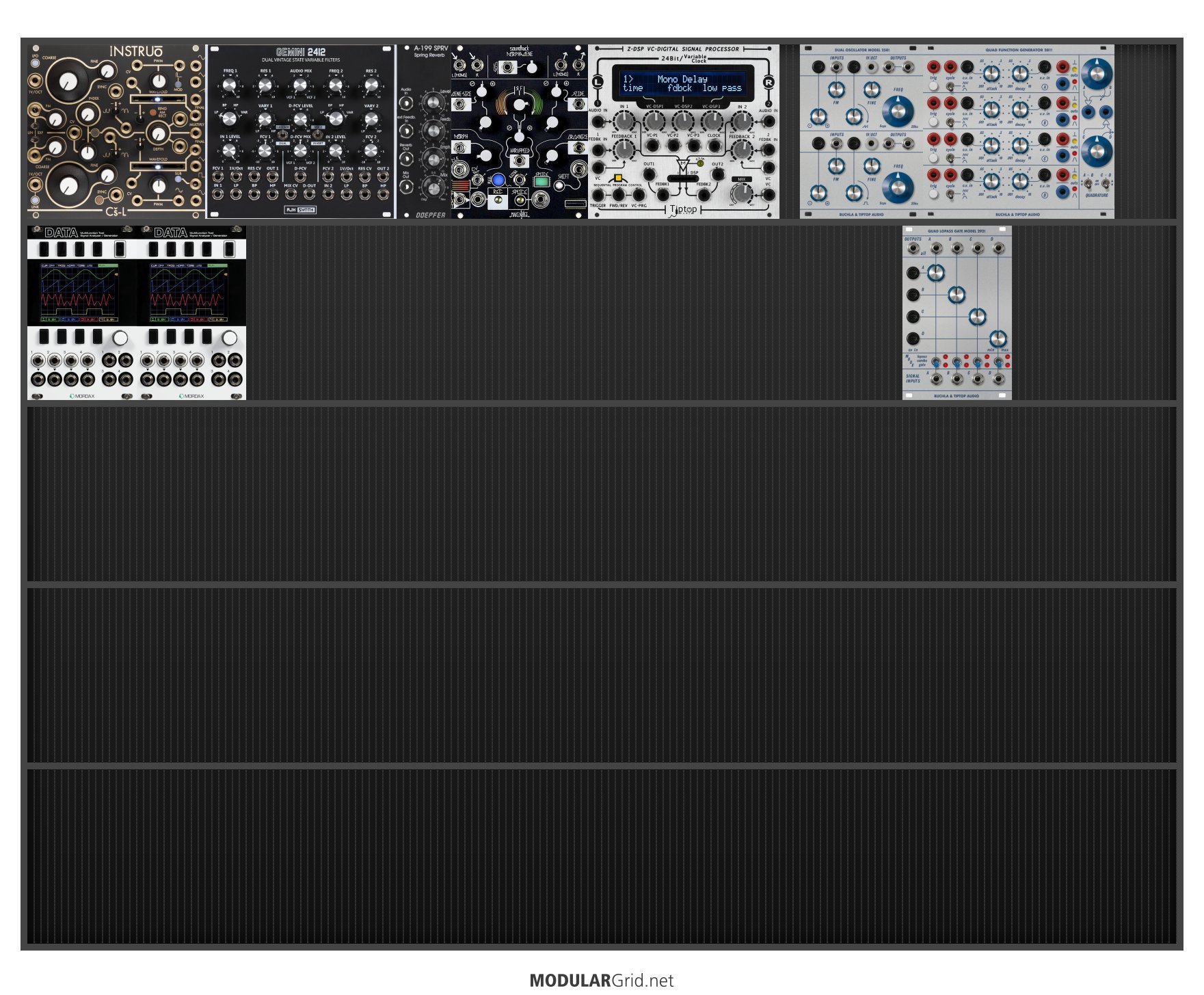Click the Z-DSP Mono Delay LCD display

point(683,83)
